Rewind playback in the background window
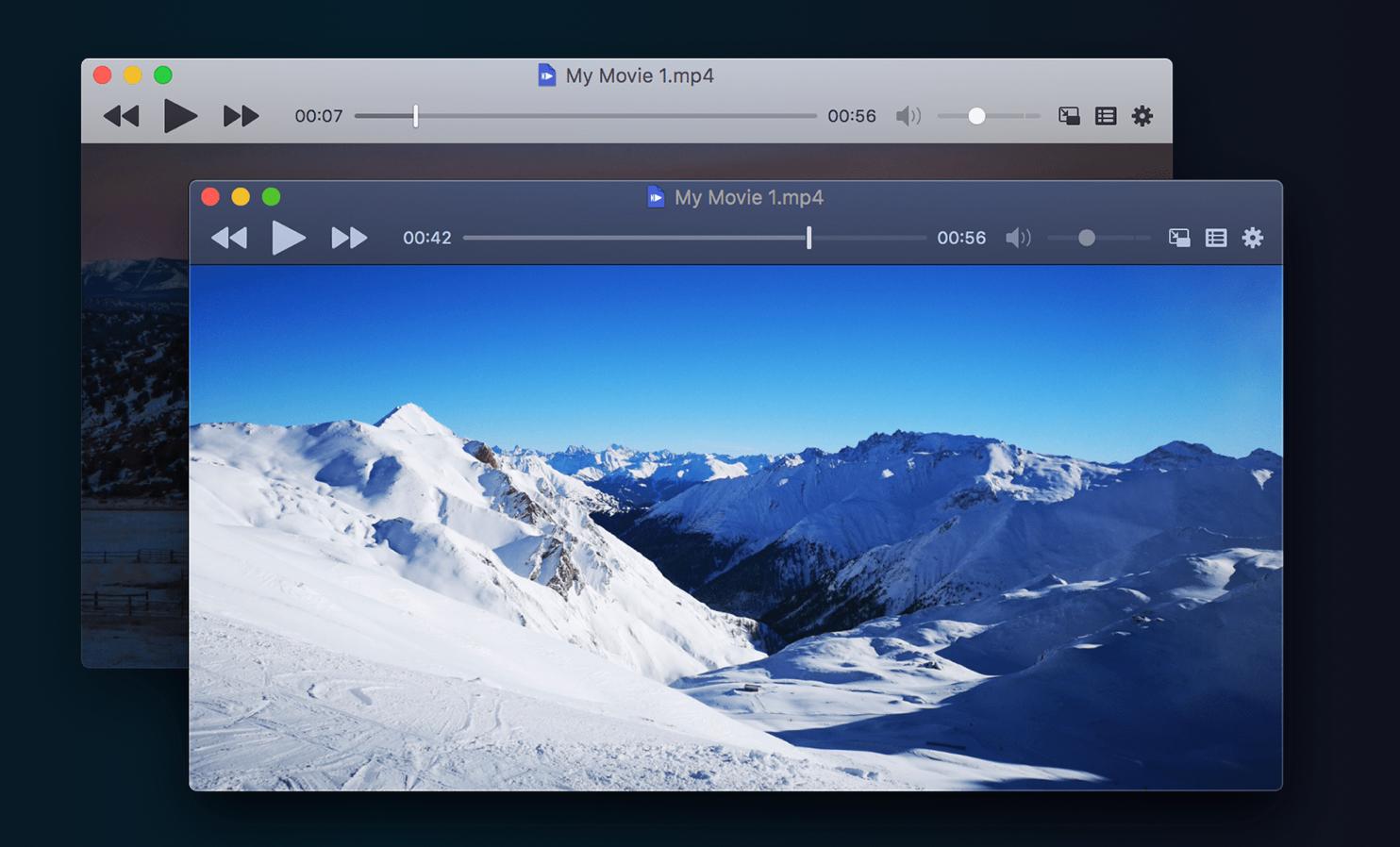This screenshot has width=1400, height=847. click(121, 115)
